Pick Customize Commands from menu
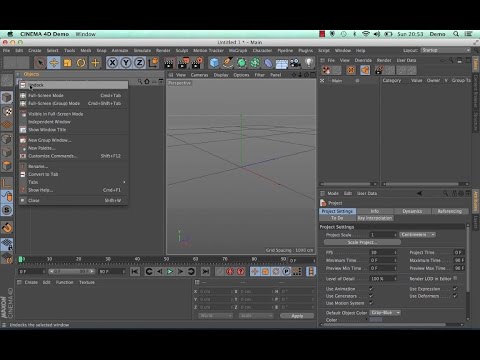 (73, 156)
